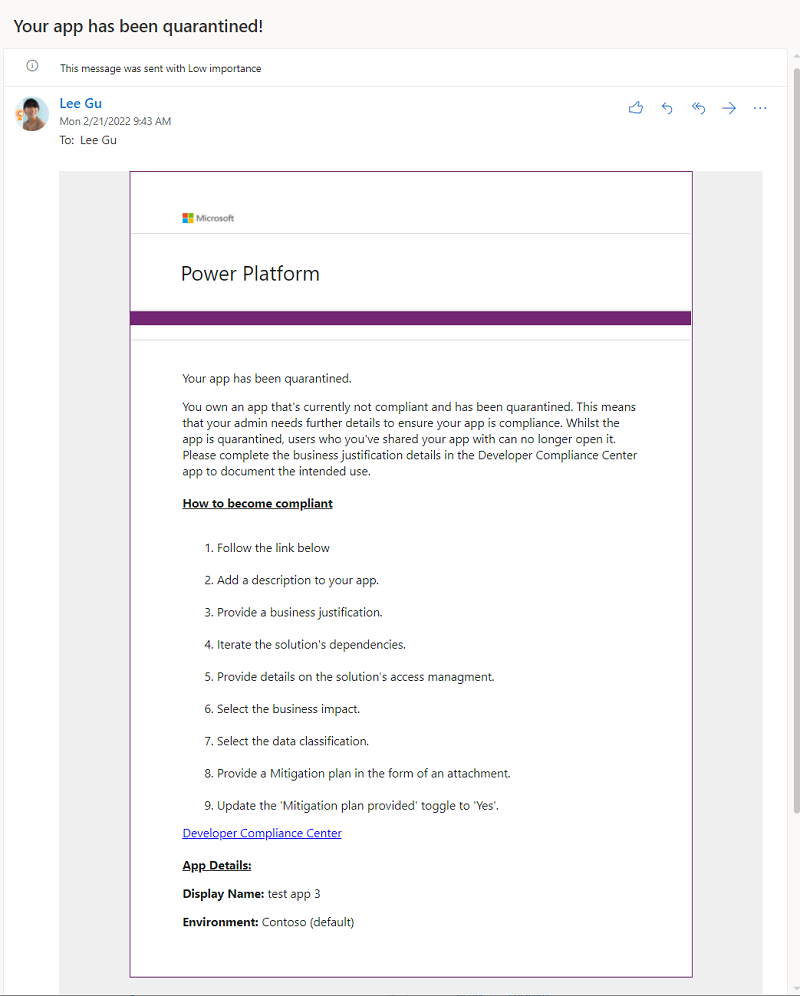The image size is (800, 996).
Task: Click the App Details heading
Action: (216, 865)
